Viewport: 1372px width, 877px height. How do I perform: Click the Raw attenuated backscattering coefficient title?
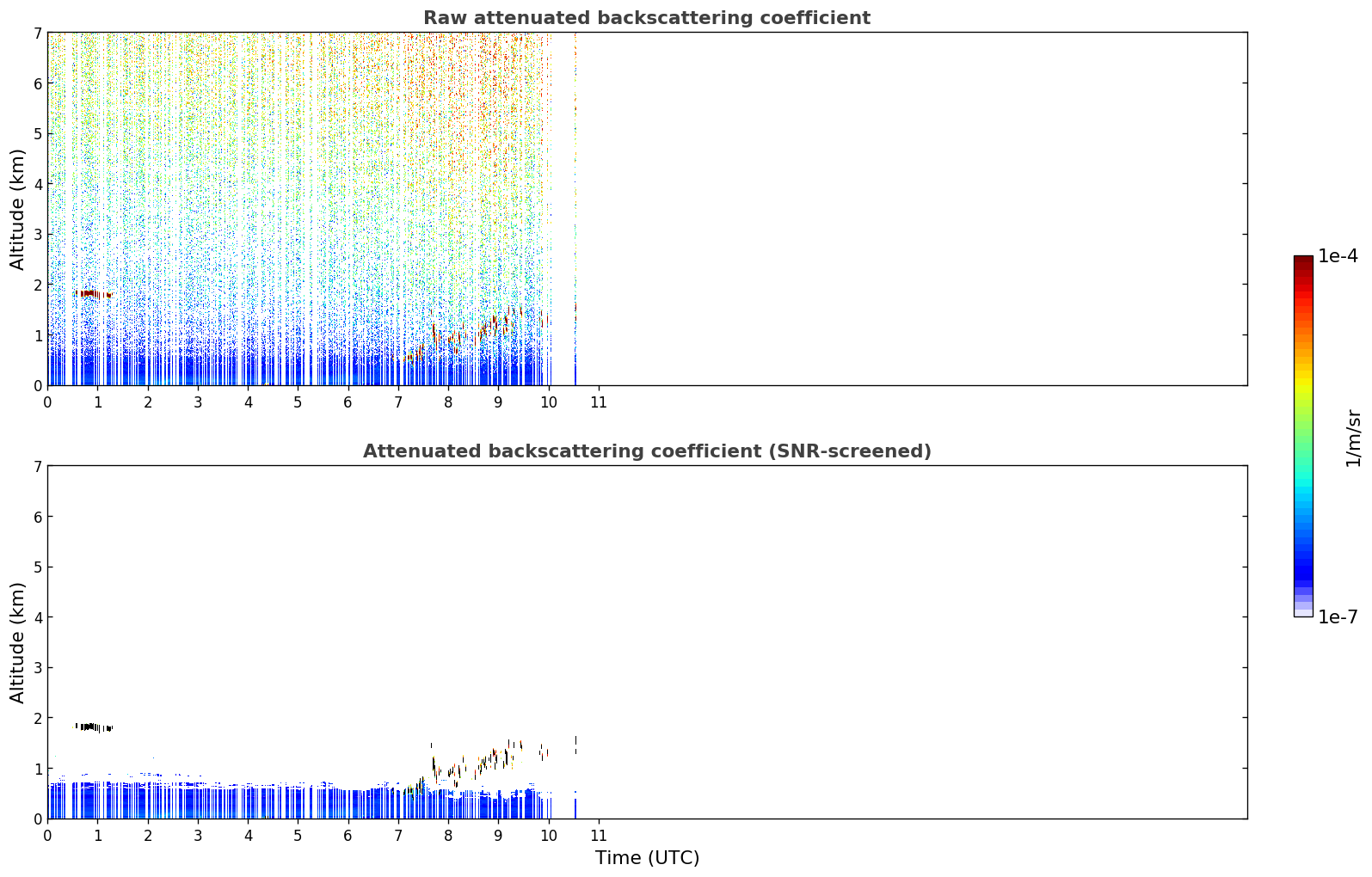[647, 18]
